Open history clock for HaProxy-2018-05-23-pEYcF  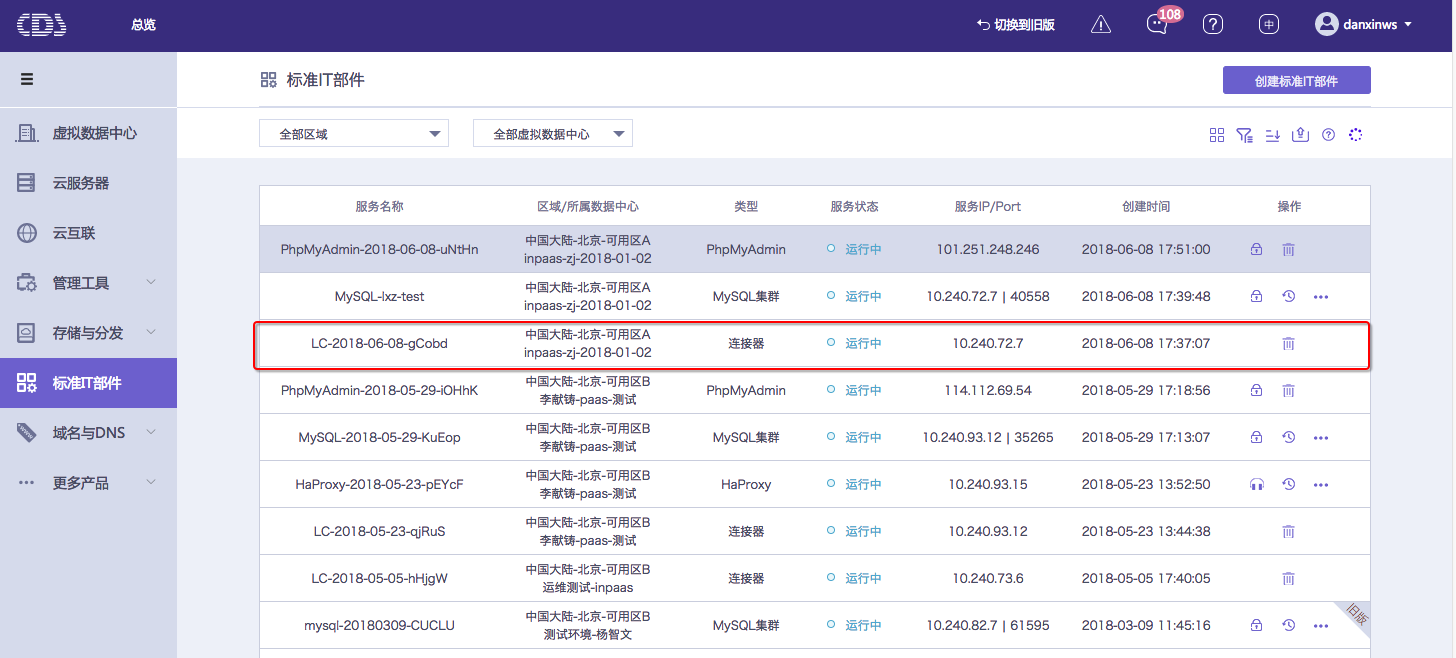[1289, 485]
